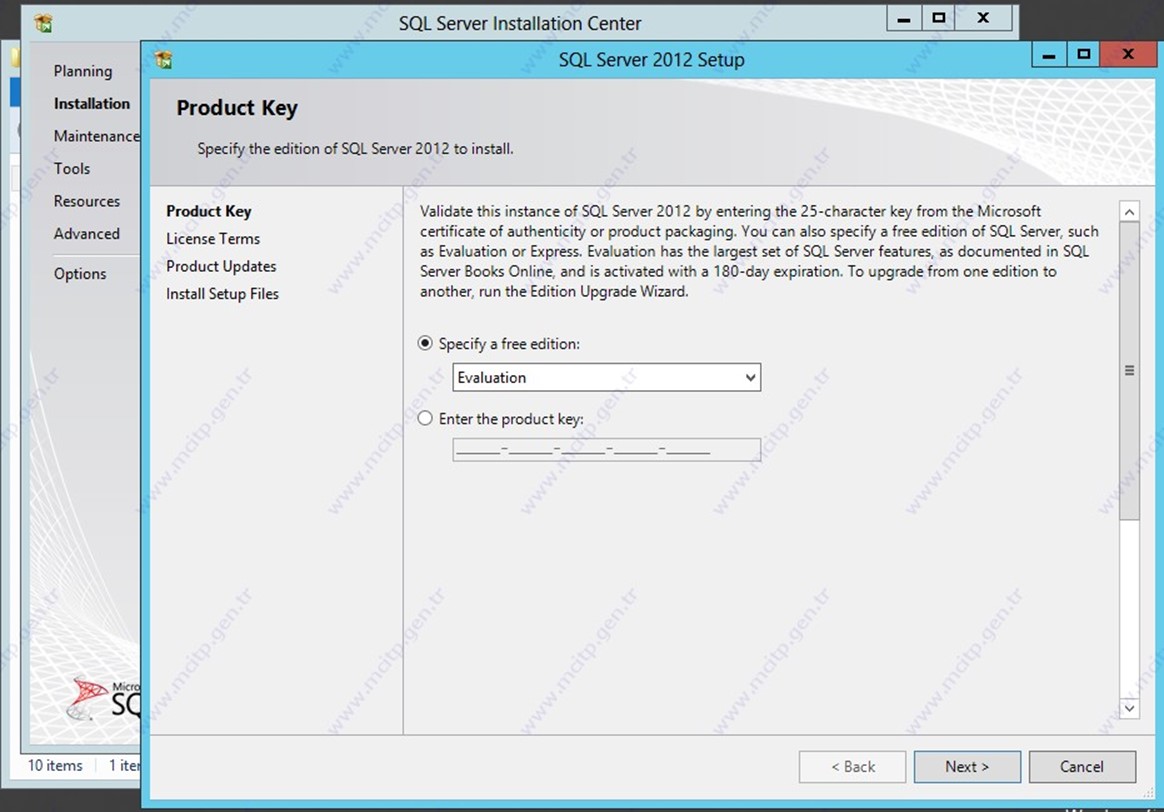Close the SQL Server Installation Center window
Image resolution: width=1164 pixels, height=812 pixels.
983,19
